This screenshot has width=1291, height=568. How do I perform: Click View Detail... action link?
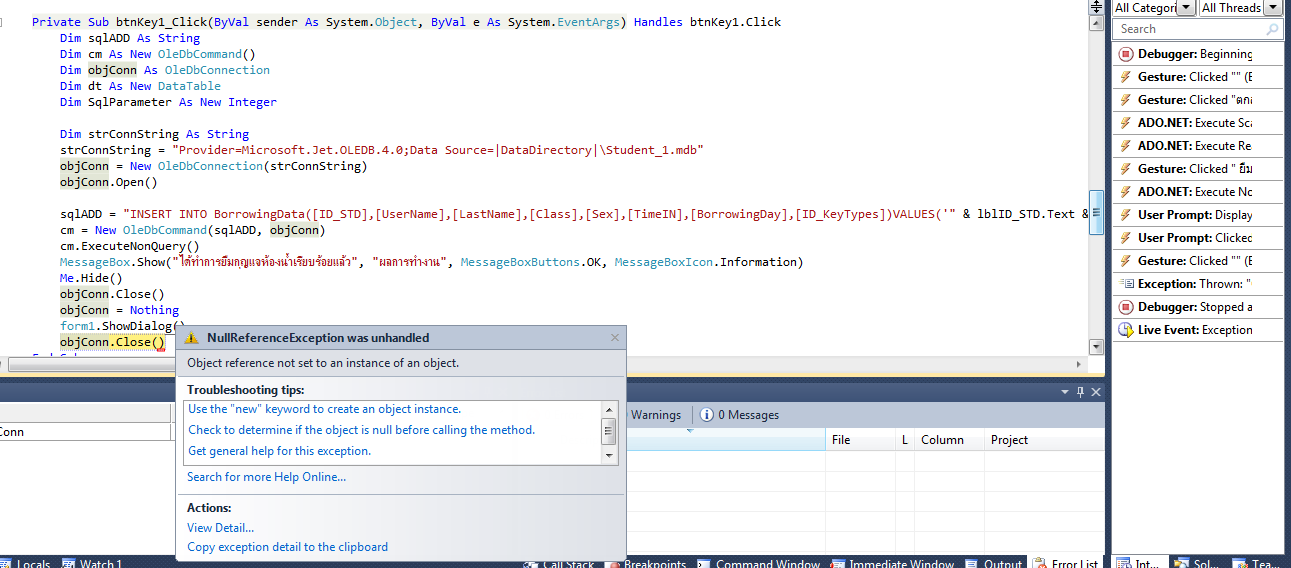tap(220, 527)
